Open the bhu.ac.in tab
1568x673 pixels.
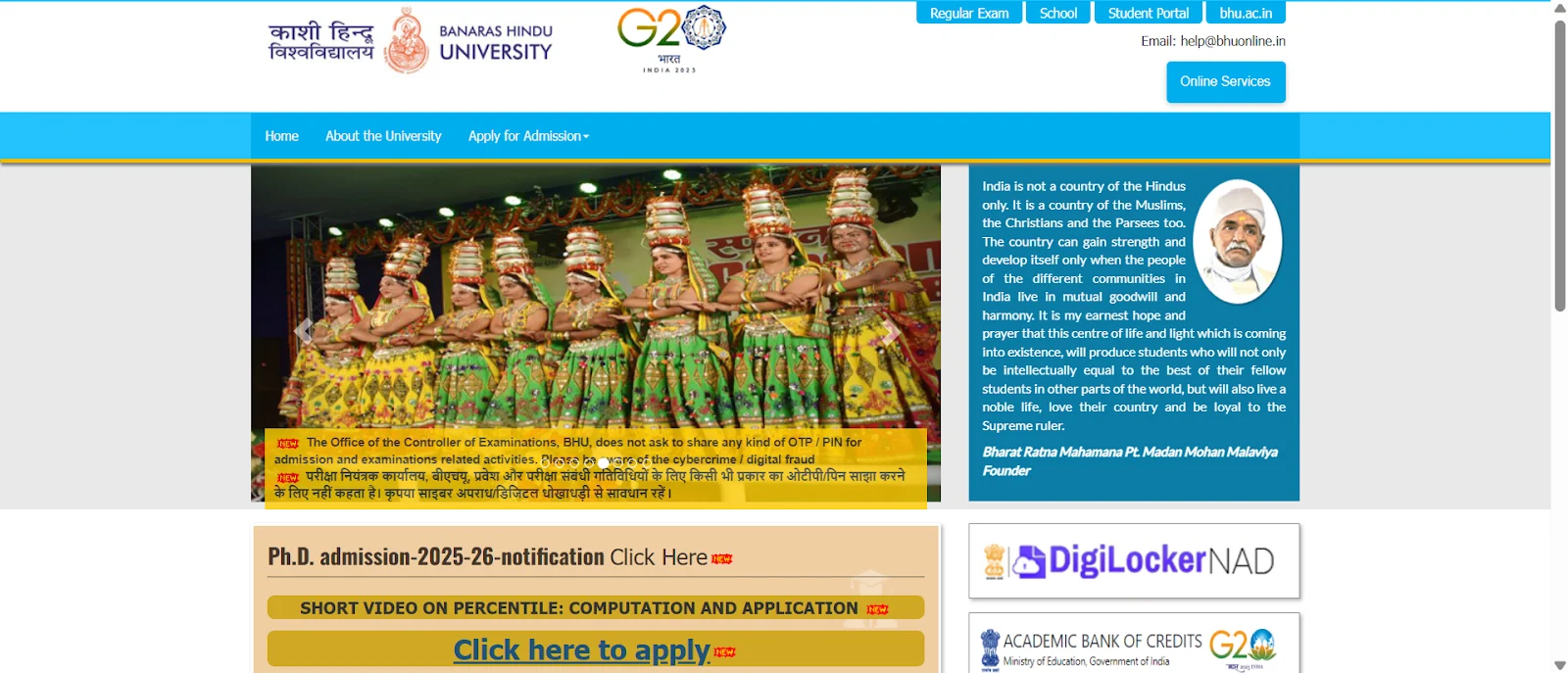click(x=1246, y=13)
